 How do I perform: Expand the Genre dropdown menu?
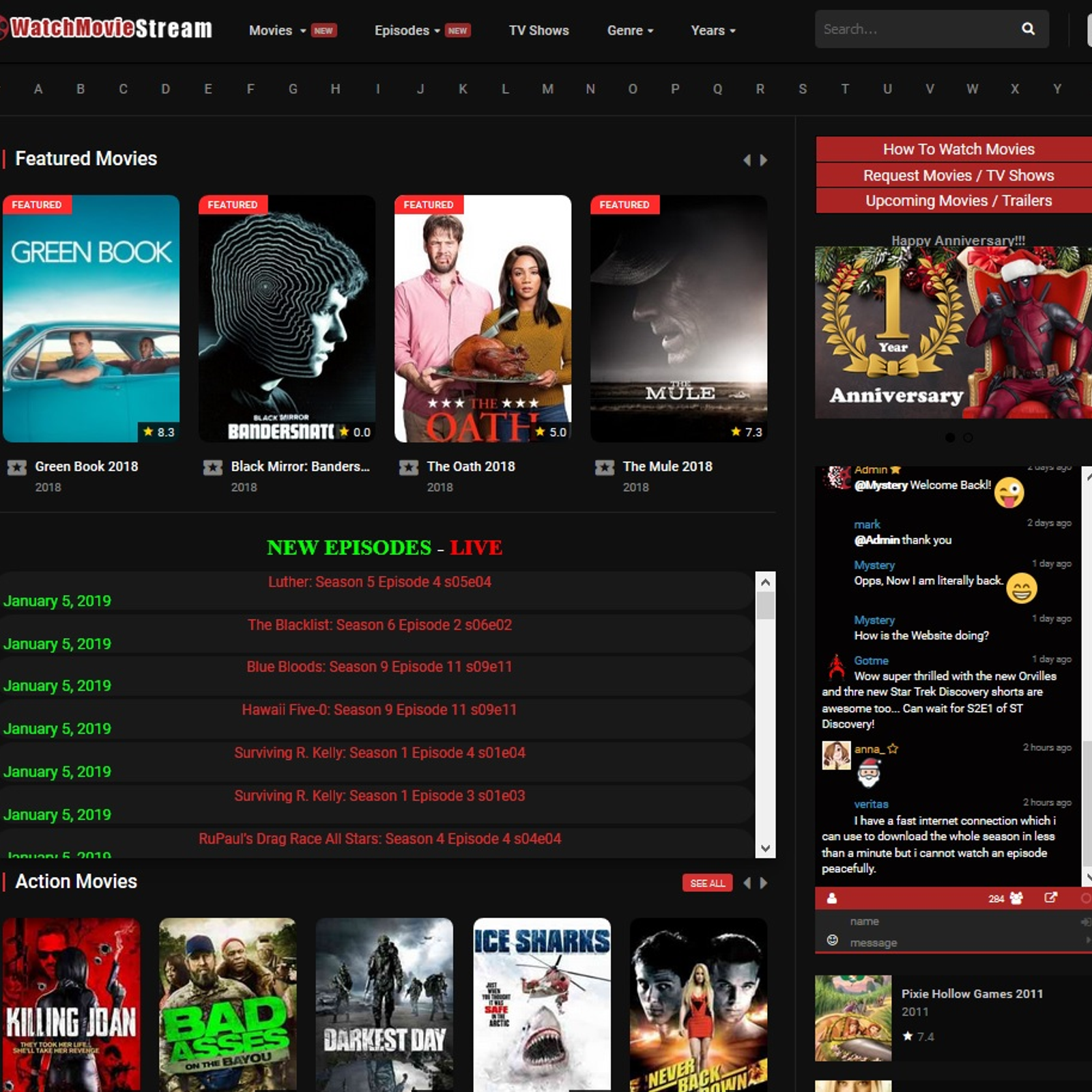click(630, 30)
